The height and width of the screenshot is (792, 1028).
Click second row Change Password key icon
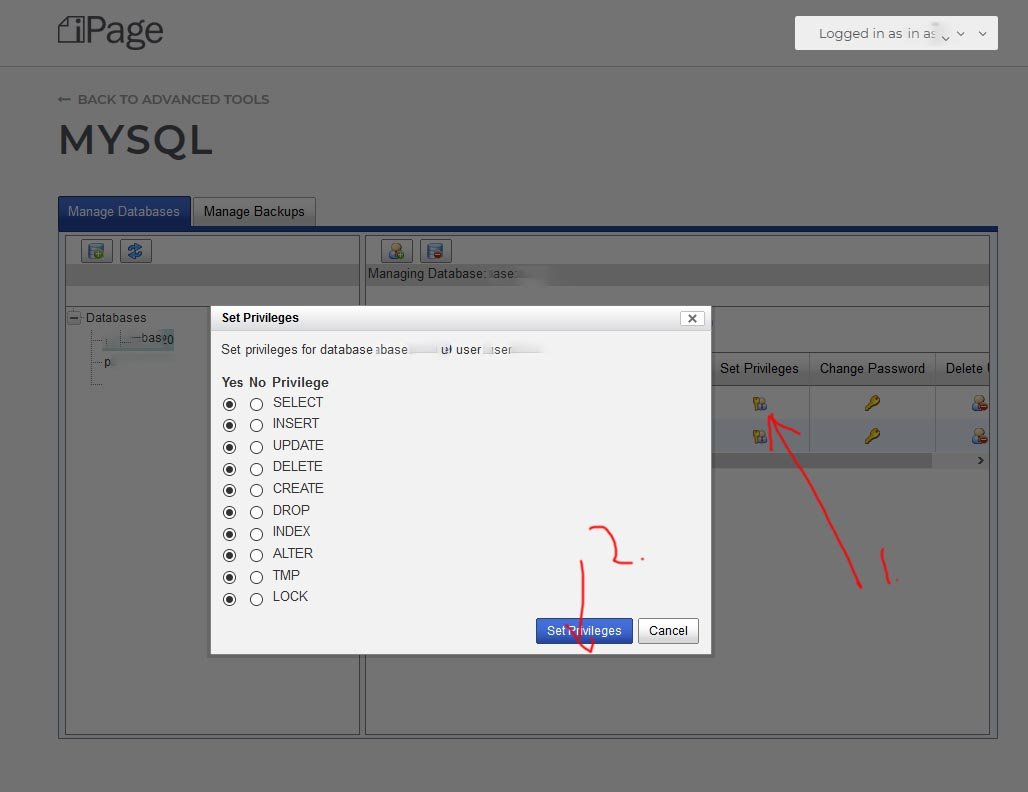coord(872,435)
